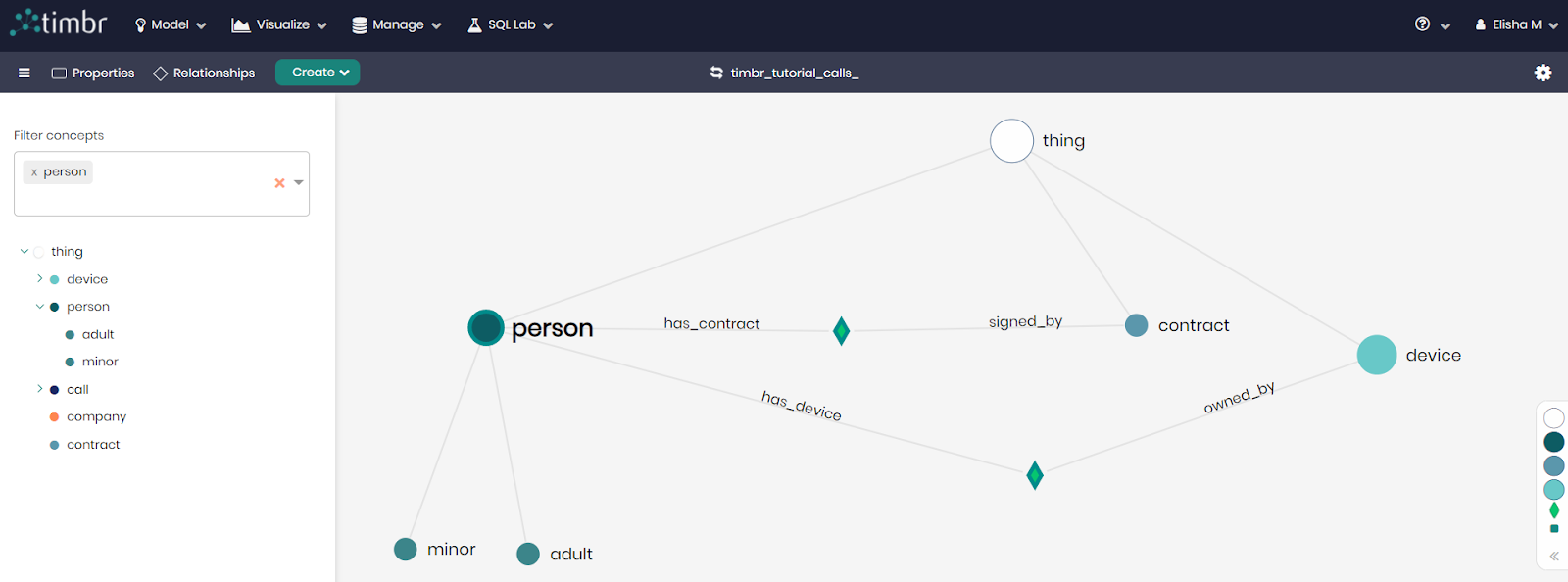Click the timbr logo
This screenshot has height=582, width=1568.
(x=59, y=24)
